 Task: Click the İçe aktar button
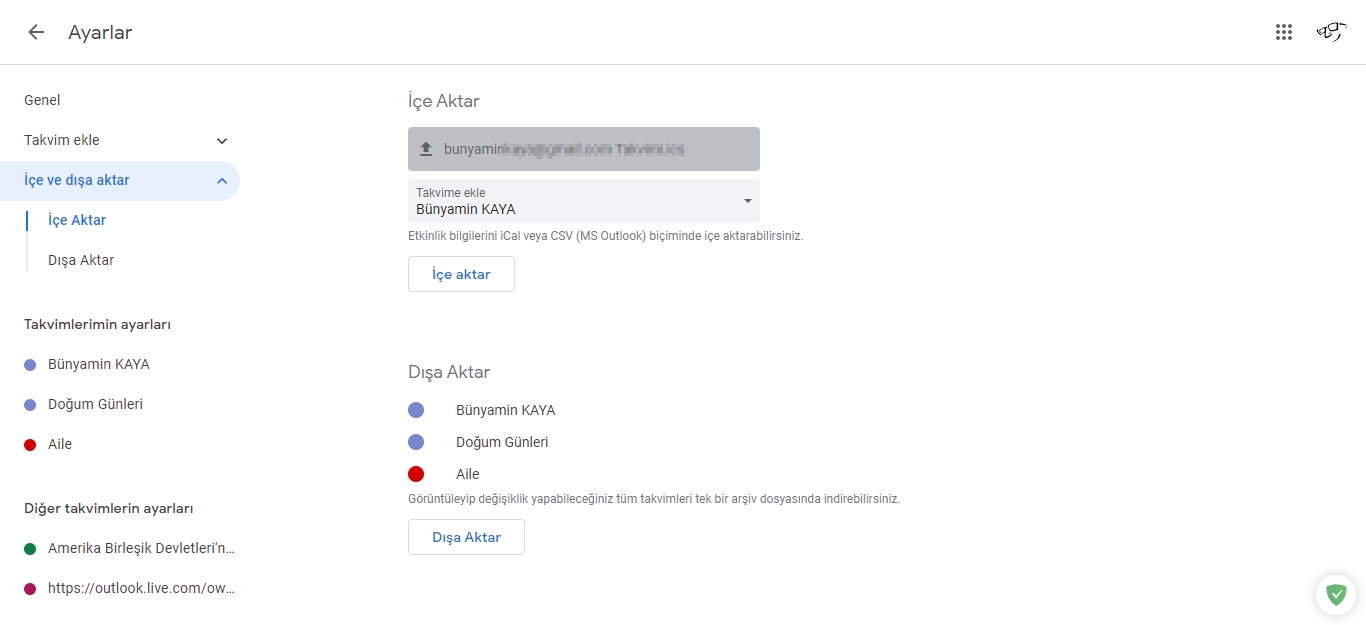coord(461,273)
